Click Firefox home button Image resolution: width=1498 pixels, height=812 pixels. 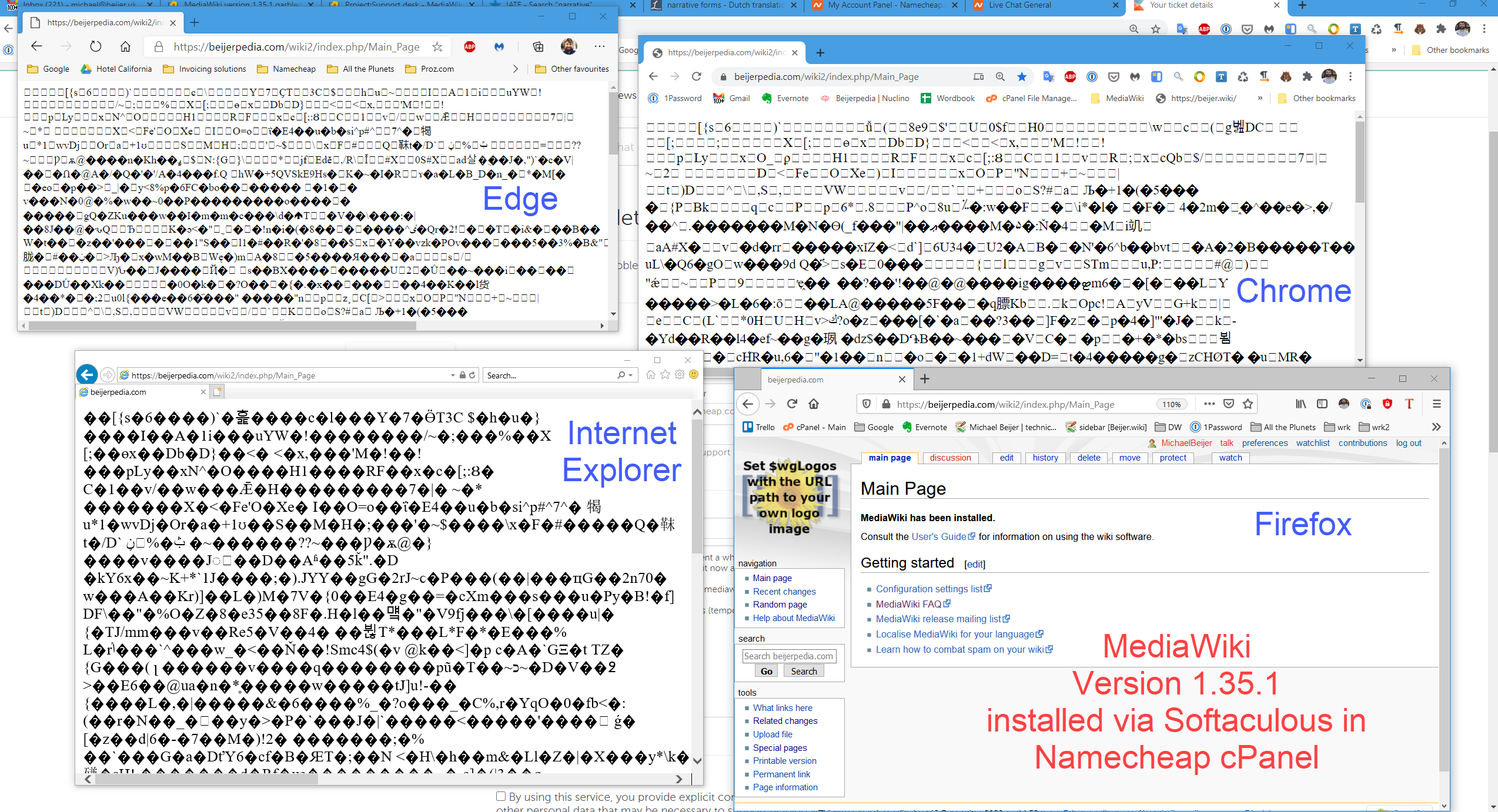(814, 404)
